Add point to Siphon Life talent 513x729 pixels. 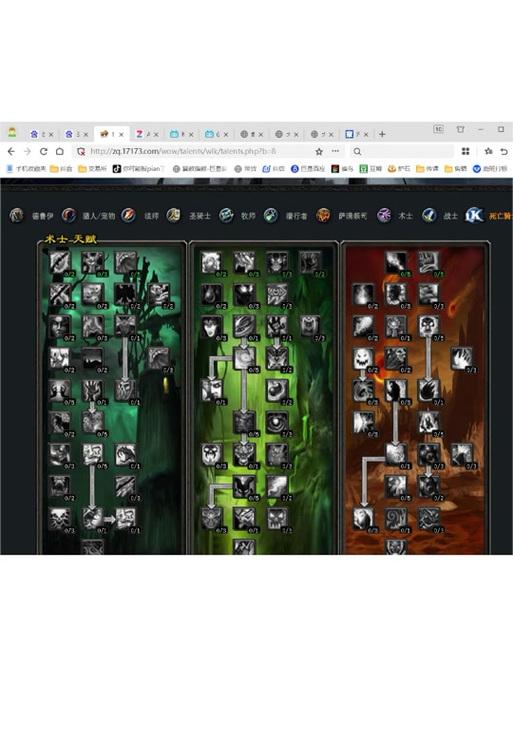pos(93,391)
